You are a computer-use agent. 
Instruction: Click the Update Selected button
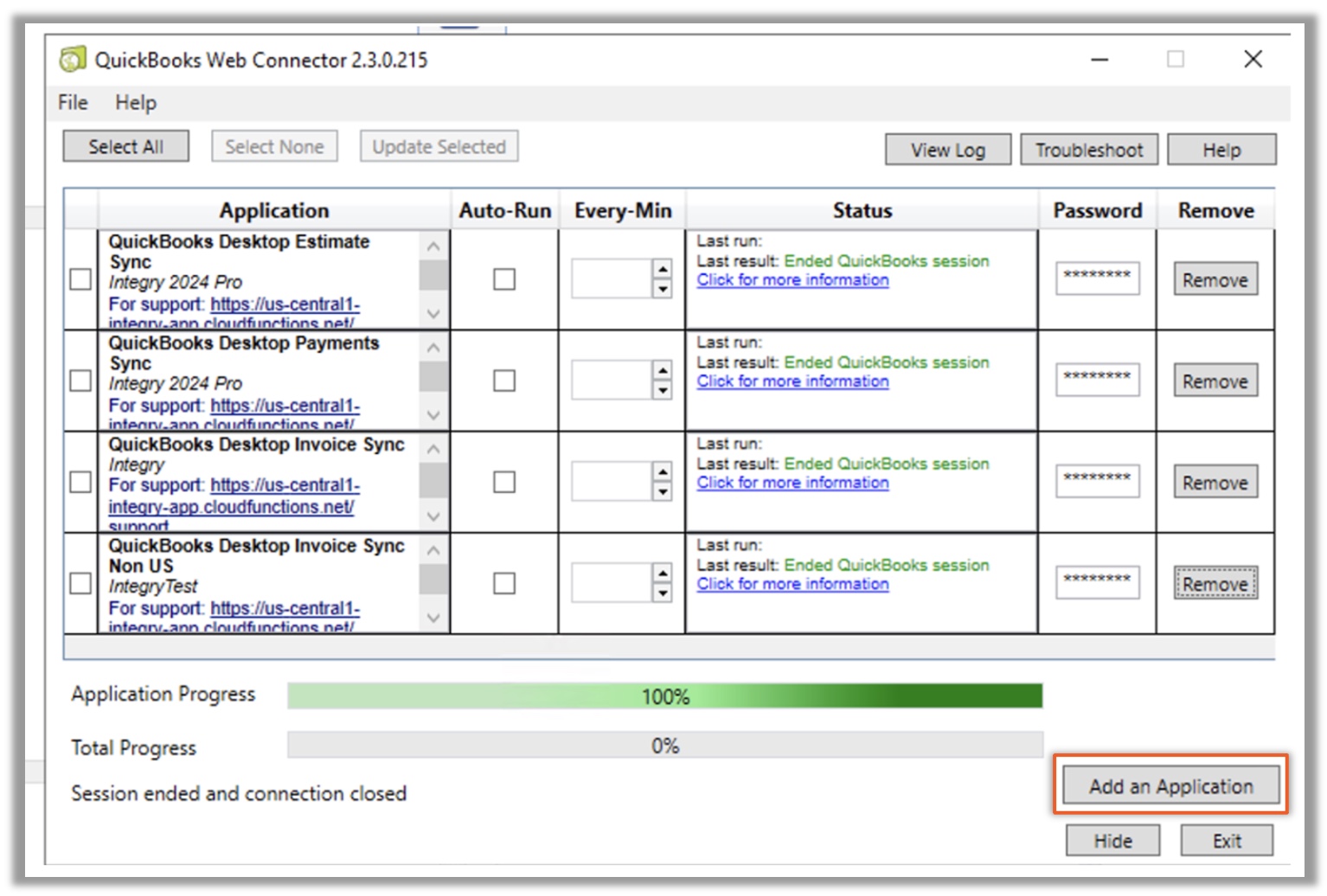point(439,147)
